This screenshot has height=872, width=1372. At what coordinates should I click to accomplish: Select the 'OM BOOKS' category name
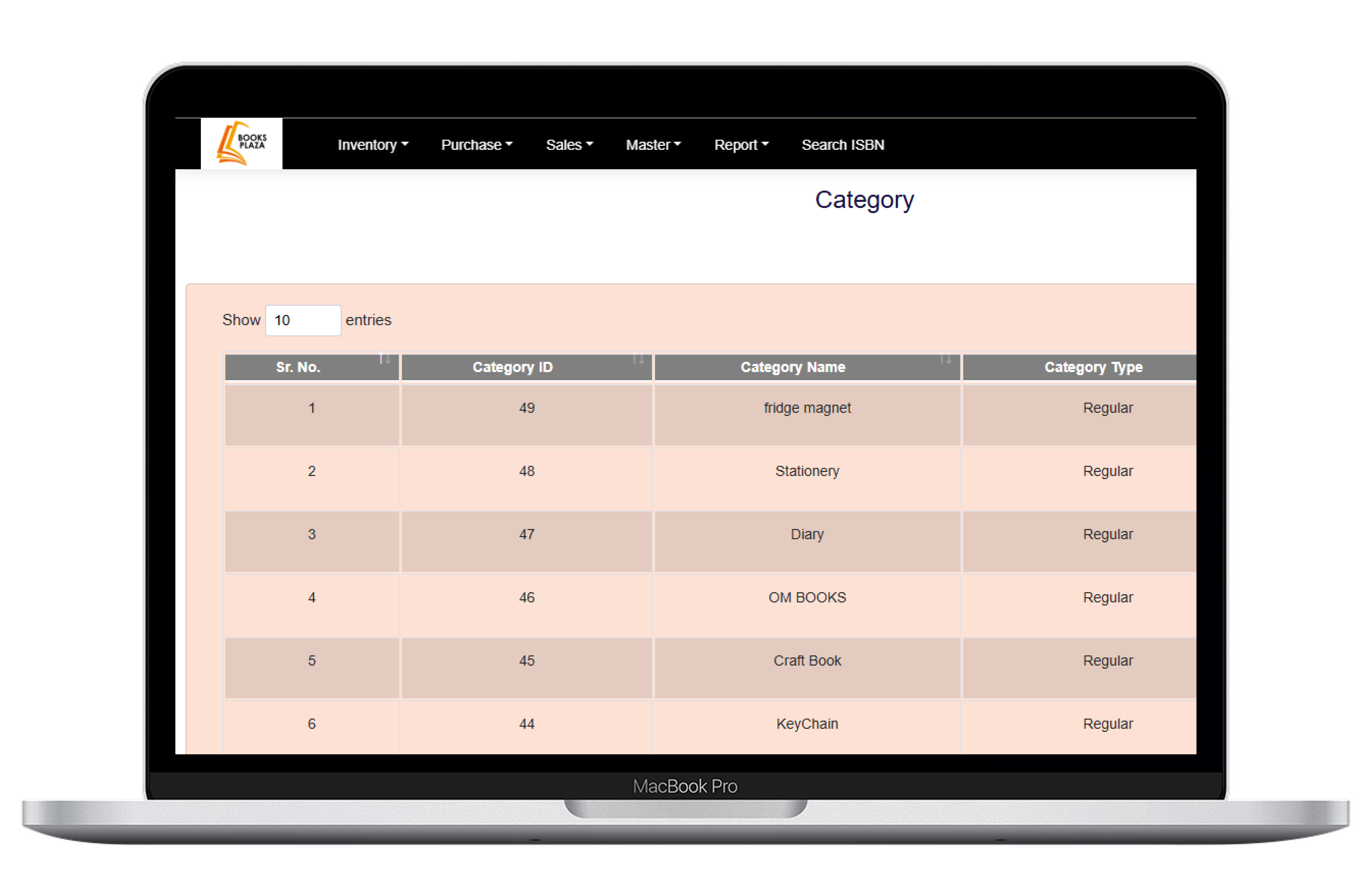tap(807, 598)
